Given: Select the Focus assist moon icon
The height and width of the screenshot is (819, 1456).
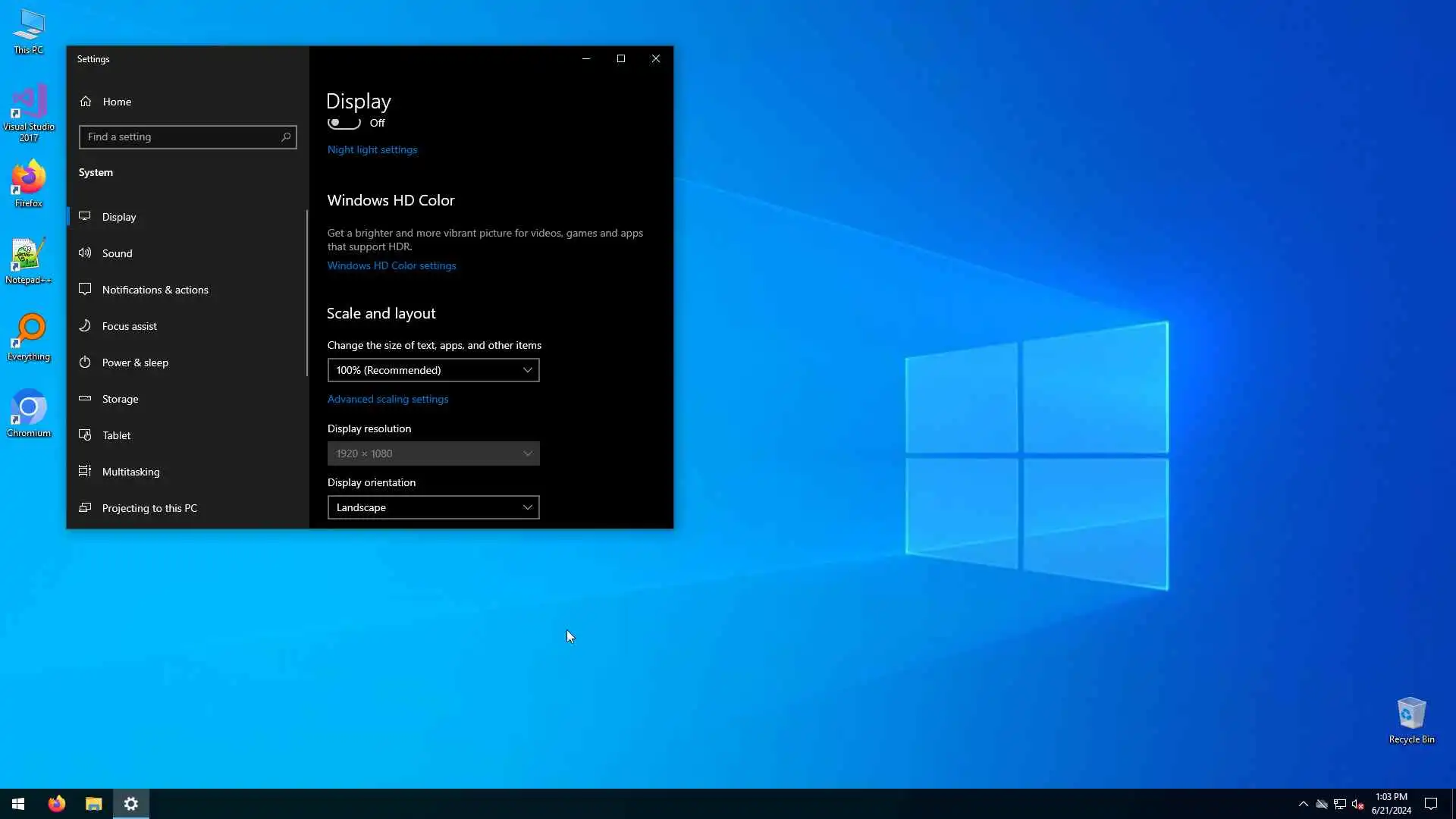Looking at the screenshot, I should pyautogui.click(x=85, y=326).
